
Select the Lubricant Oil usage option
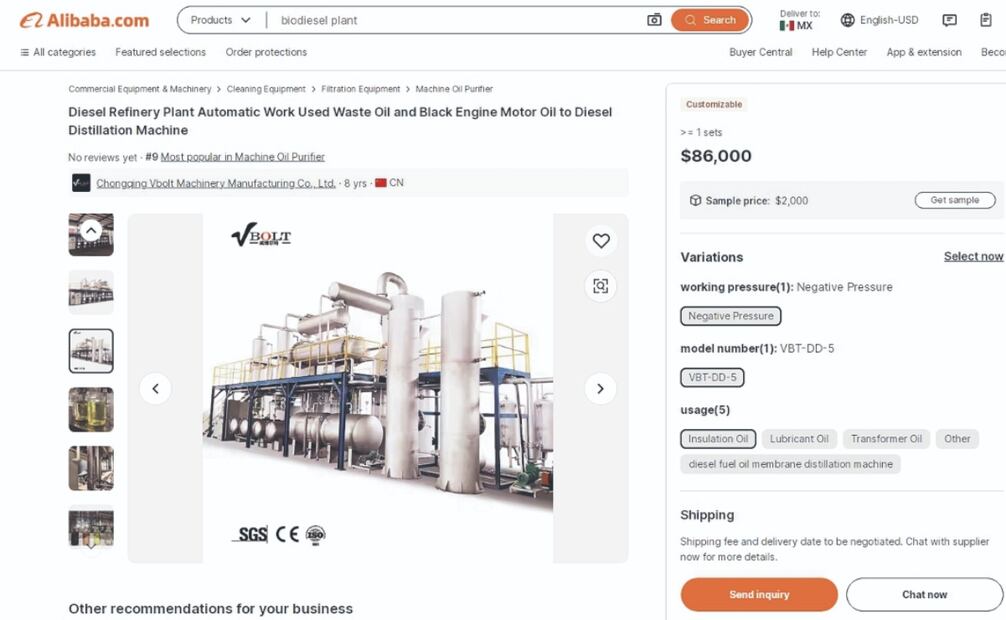coord(799,439)
